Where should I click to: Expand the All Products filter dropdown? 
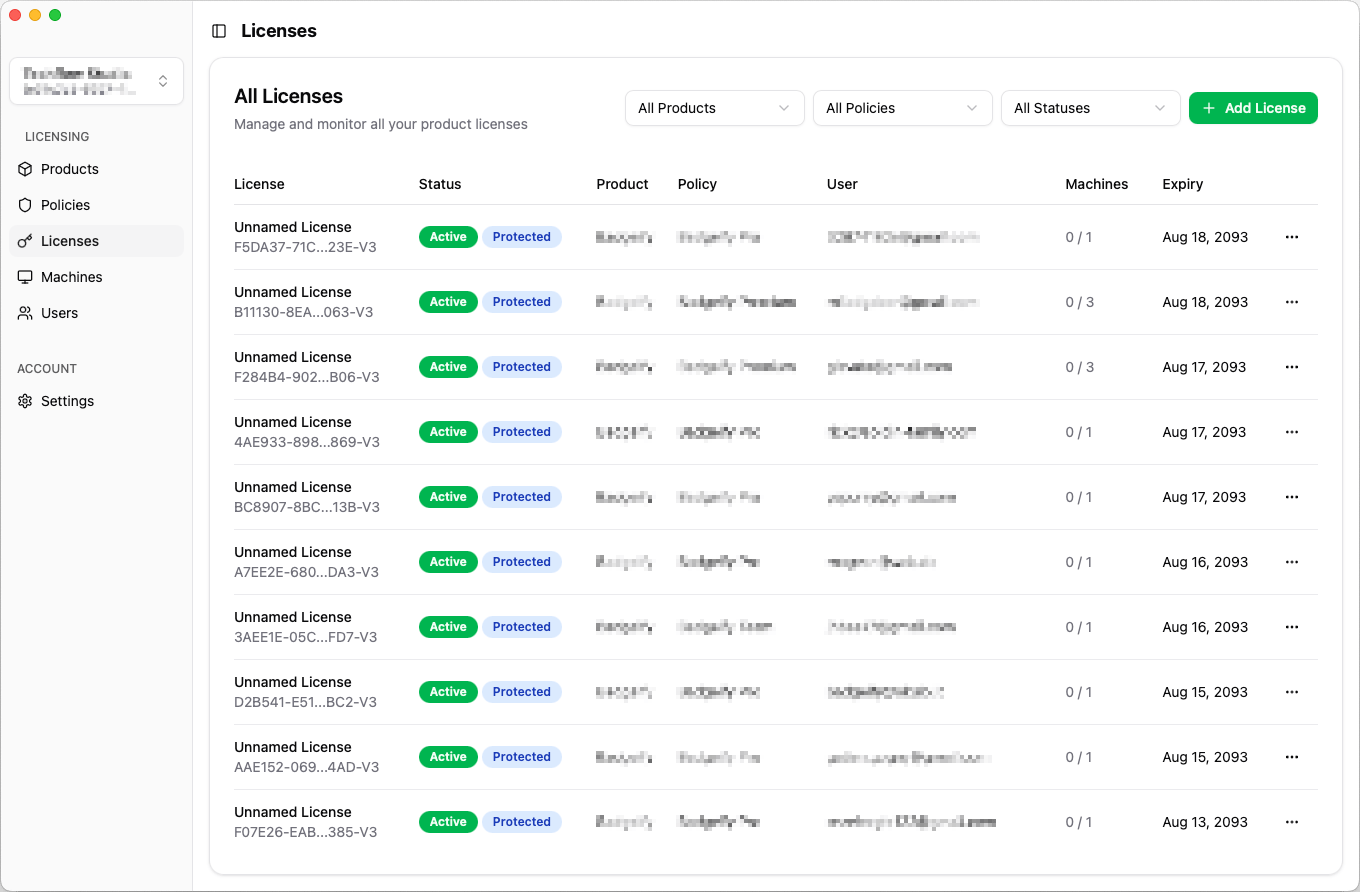(715, 108)
